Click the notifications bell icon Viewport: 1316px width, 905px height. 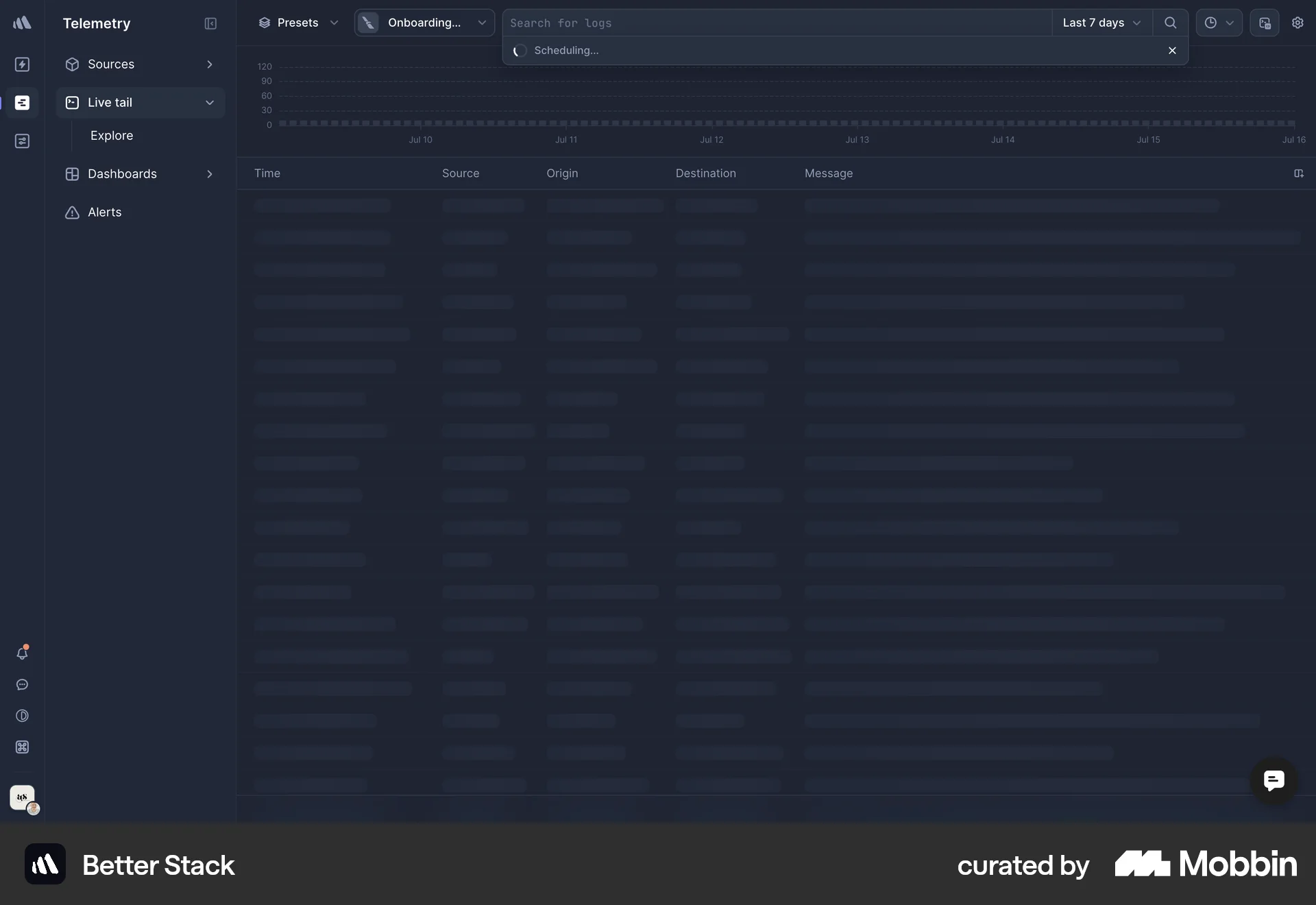[x=22, y=653]
